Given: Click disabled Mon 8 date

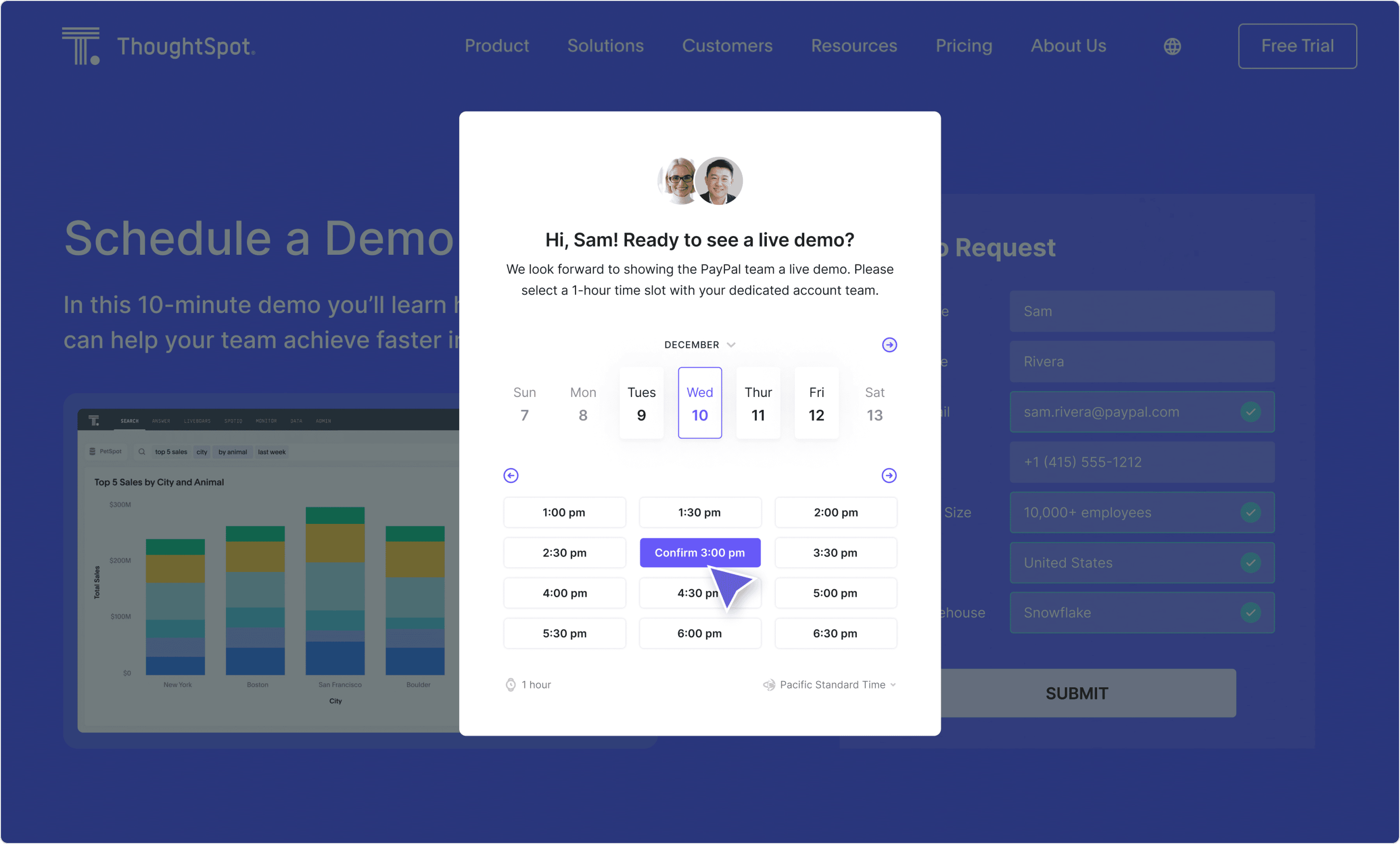Looking at the screenshot, I should pos(583,403).
